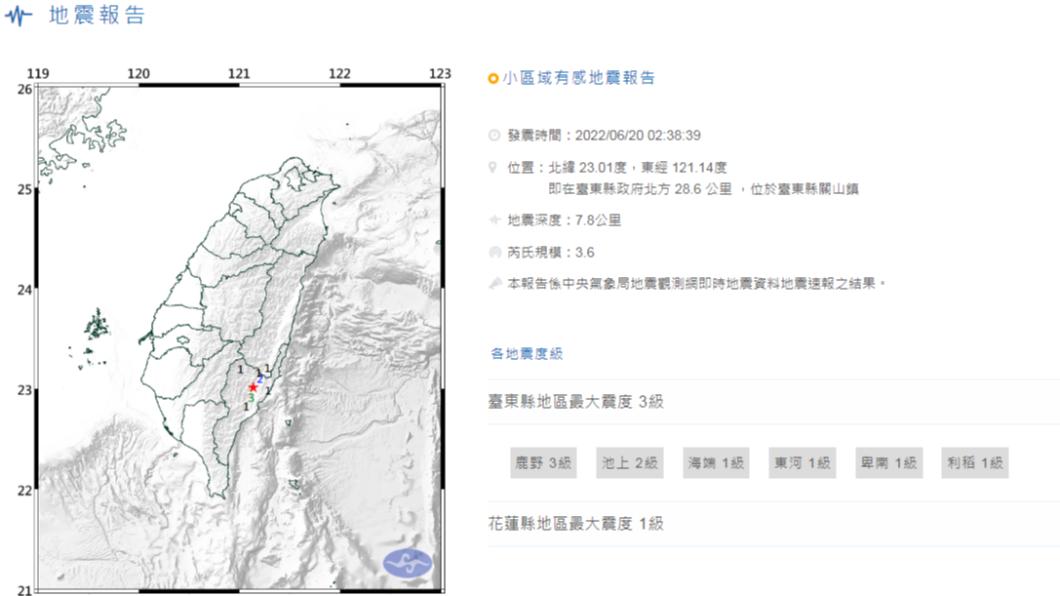Open the 各地震度級 link

click(x=527, y=353)
